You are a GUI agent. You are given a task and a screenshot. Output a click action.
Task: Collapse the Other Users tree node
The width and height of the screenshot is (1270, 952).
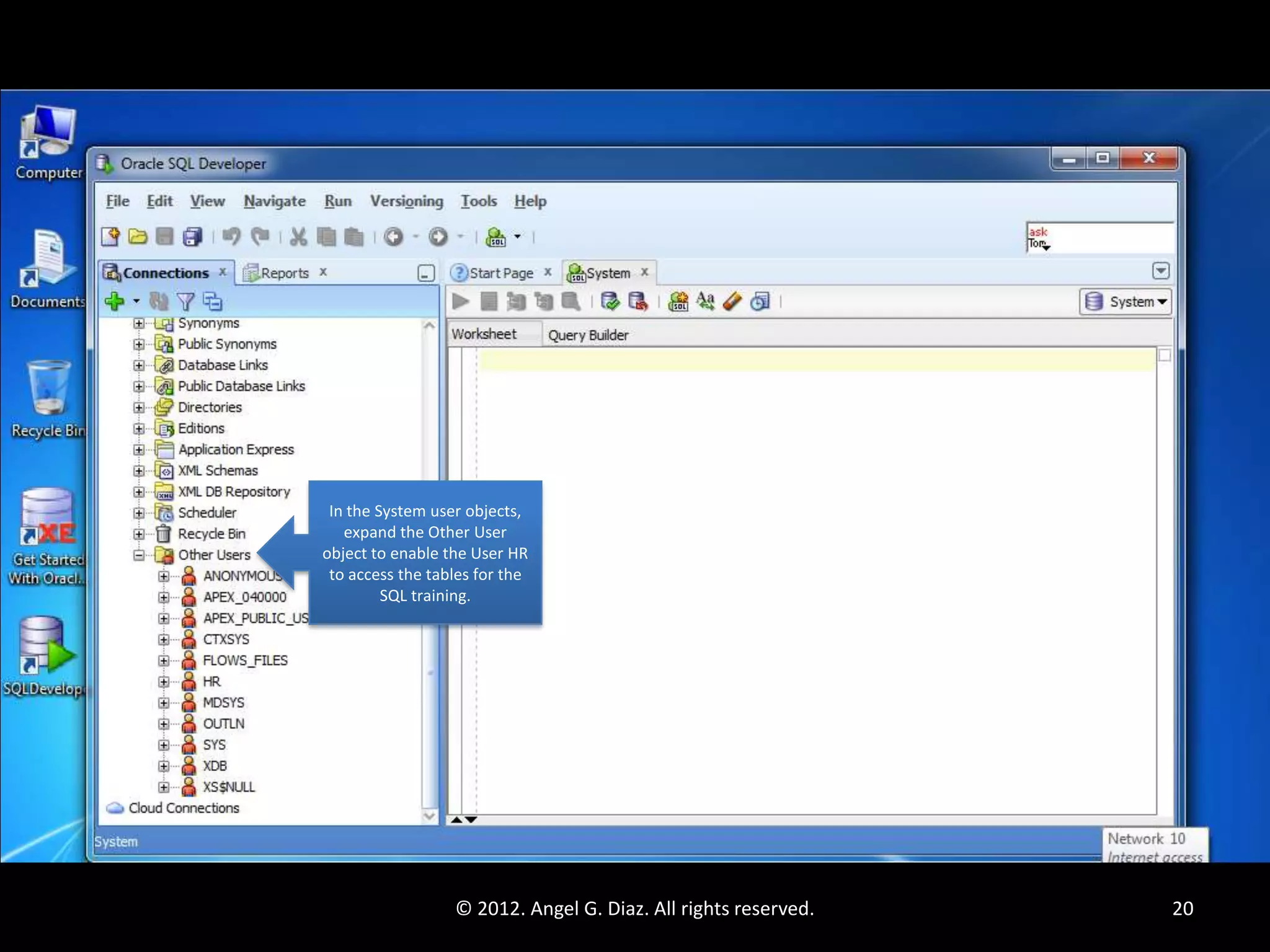[139, 555]
